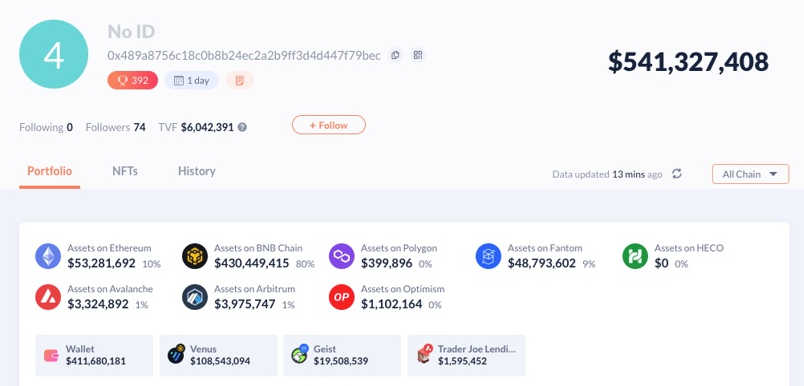
Task: Select the Avalanche chain icon
Action: pyautogui.click(x=48, y=297)
